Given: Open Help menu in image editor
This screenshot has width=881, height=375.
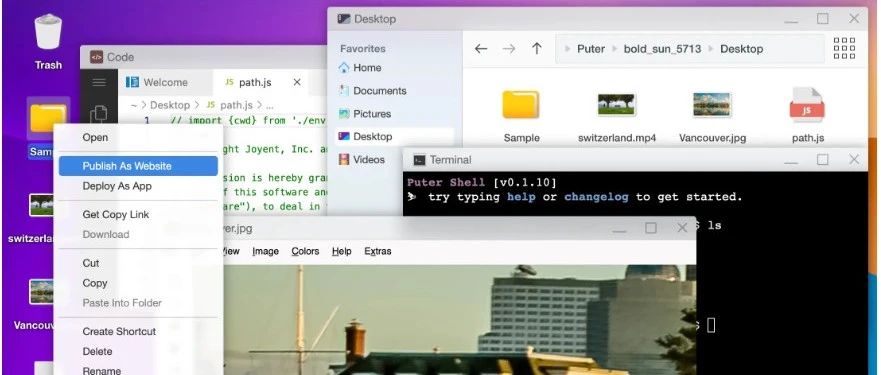Looking at the screenshot, I should click(x=342, y=251).
